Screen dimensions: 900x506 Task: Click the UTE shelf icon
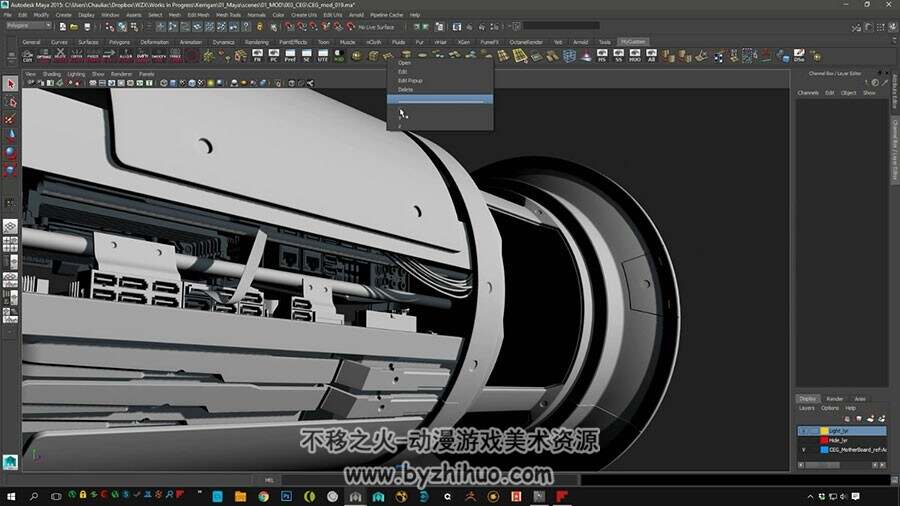(323, 56)
